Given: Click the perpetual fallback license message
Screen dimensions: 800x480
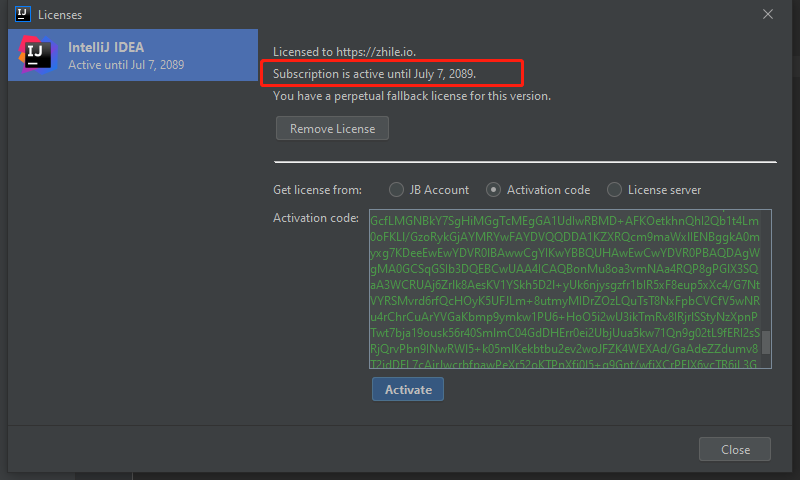Looking at the screenshot, I should coord(412,97).
